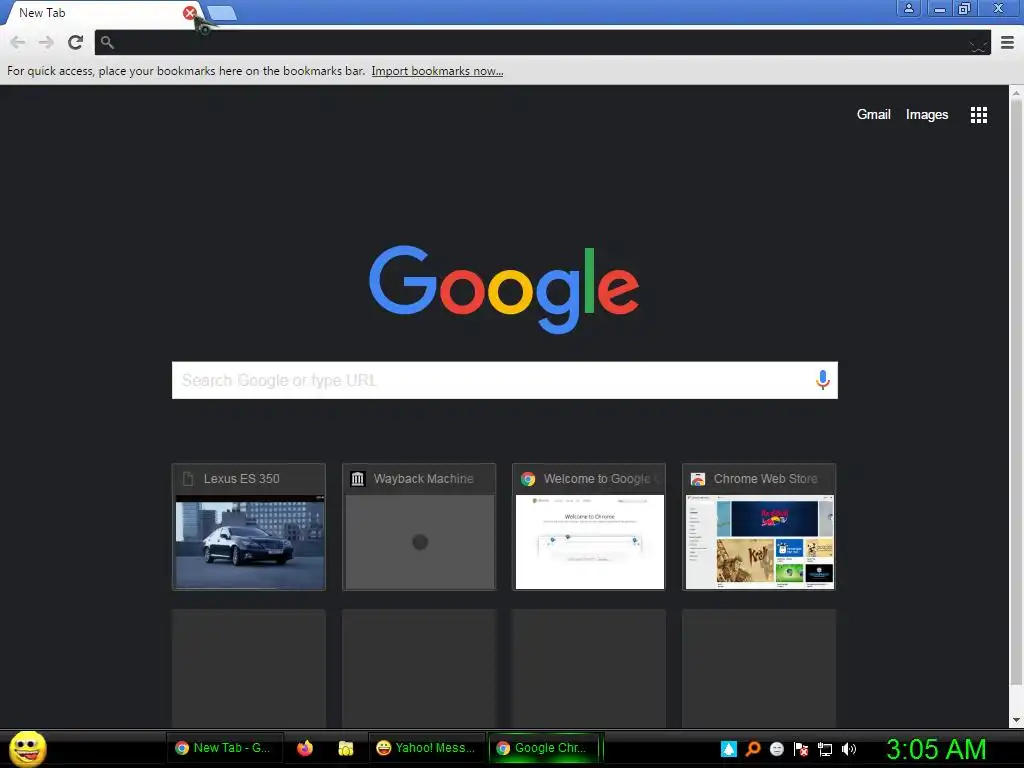The image size is (1024, 768).
Task: Go back using the back arrow
Action: point(18,42)
